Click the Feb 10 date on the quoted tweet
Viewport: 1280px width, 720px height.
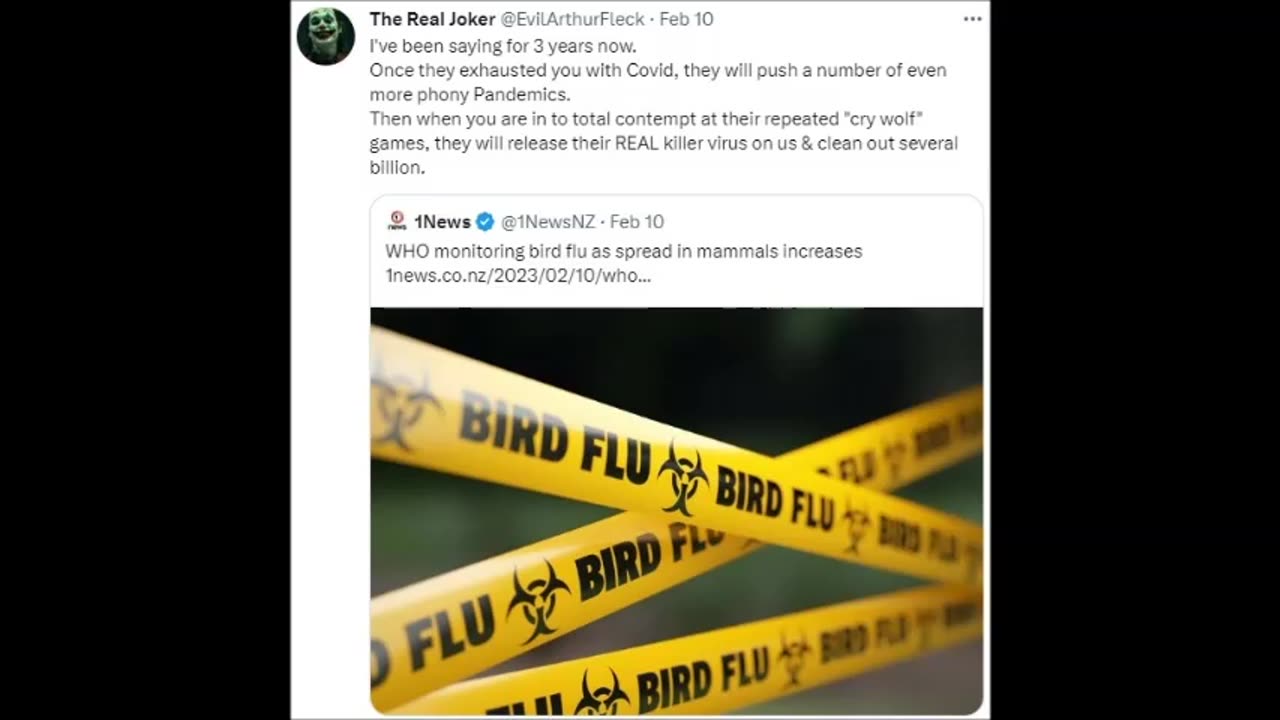pyautogui.click(x=637, y=222)
